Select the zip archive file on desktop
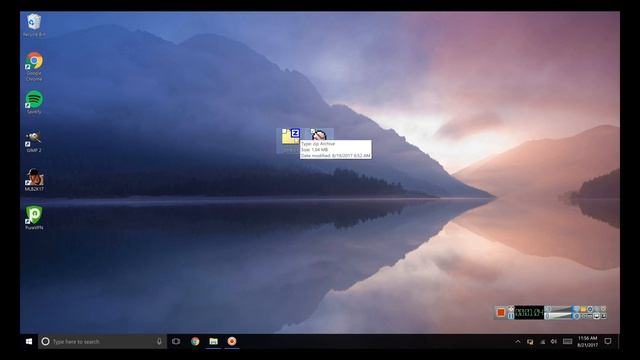 (290, 140)
